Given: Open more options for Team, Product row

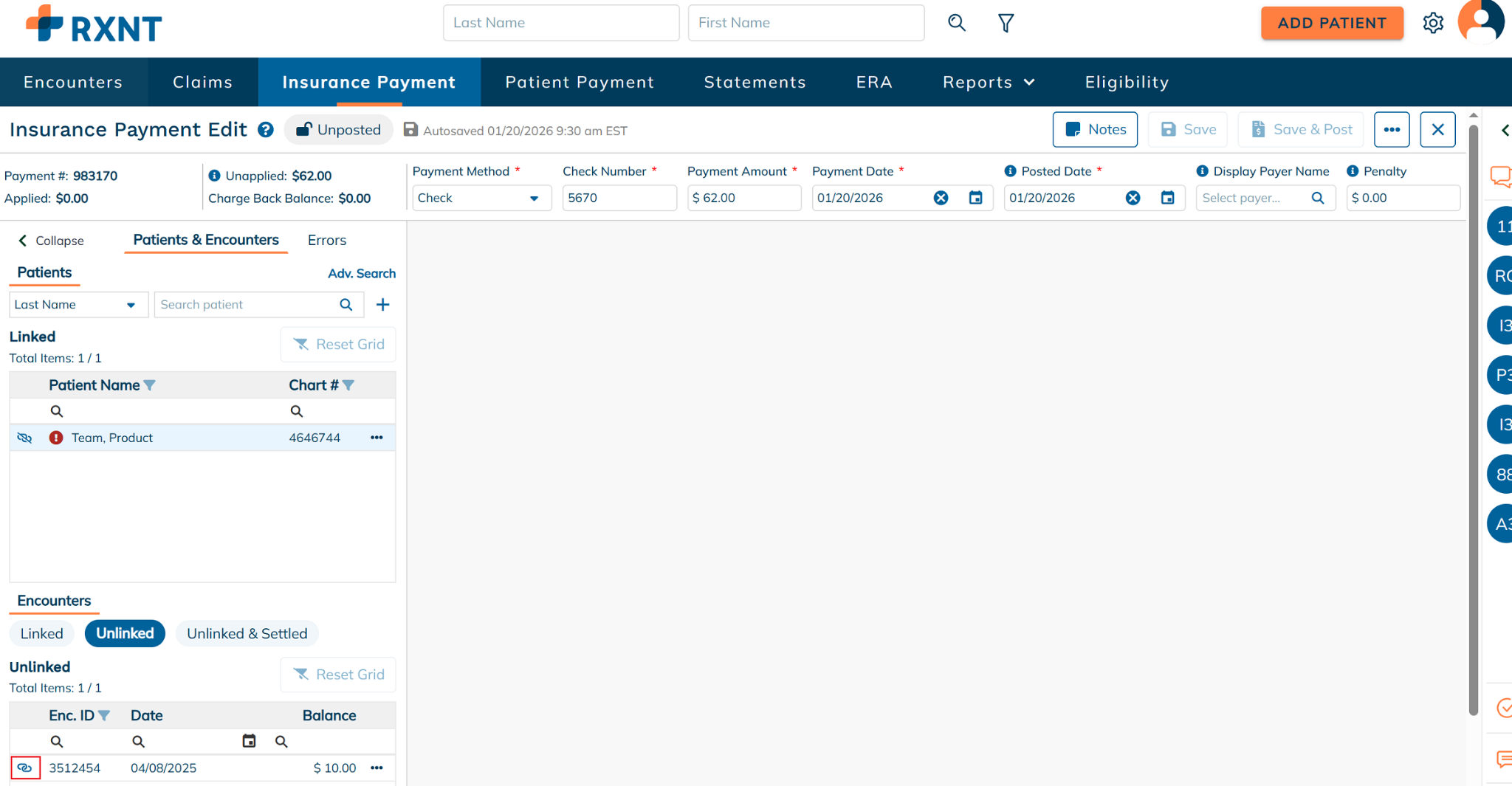Looking at the screenshot, I should 377,438.
